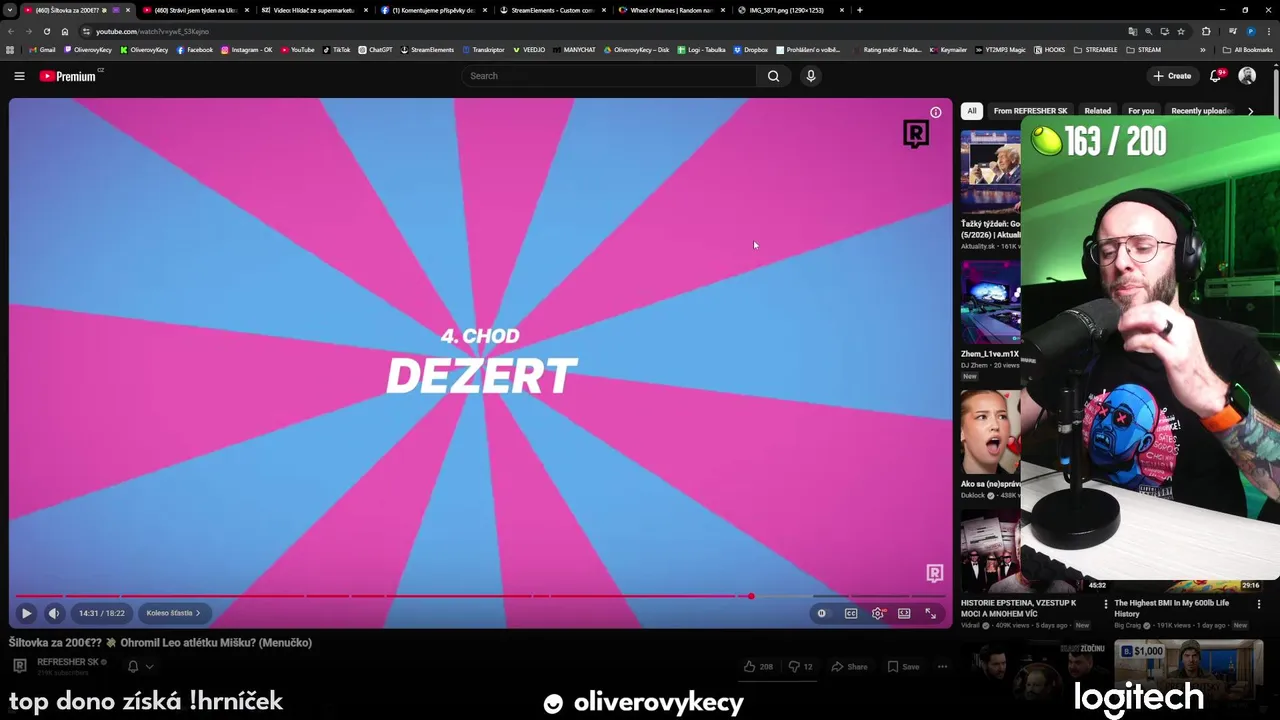This screenshot has height=720, width=1280.
Task: Open Ťažký týždeň video thumbnail
Action: tap(991, 172)
